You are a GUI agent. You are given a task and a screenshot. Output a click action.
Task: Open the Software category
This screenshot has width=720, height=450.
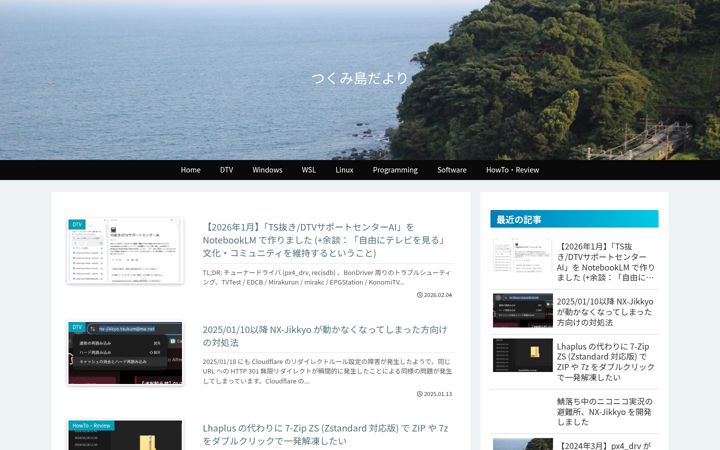(451, 170)
